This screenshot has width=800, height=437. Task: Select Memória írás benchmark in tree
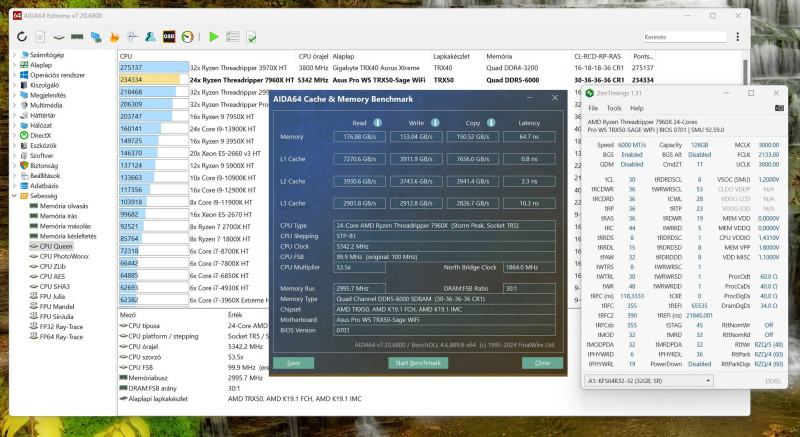59,216
